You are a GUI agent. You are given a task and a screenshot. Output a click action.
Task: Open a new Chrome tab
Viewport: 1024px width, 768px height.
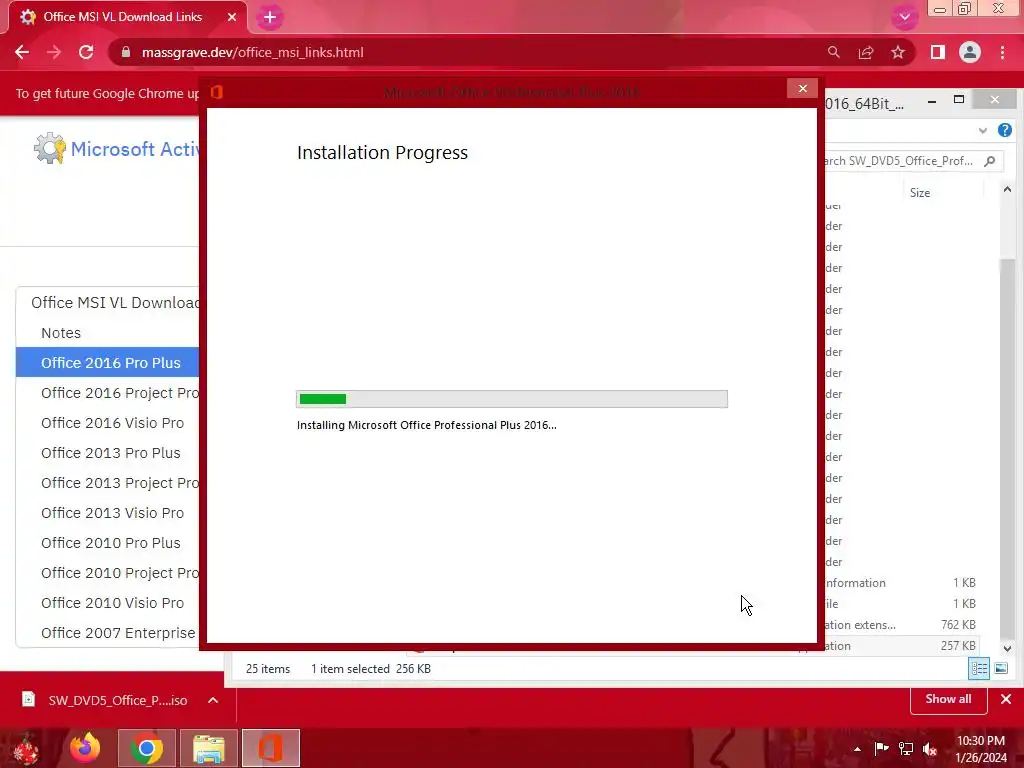coord(270,18)
